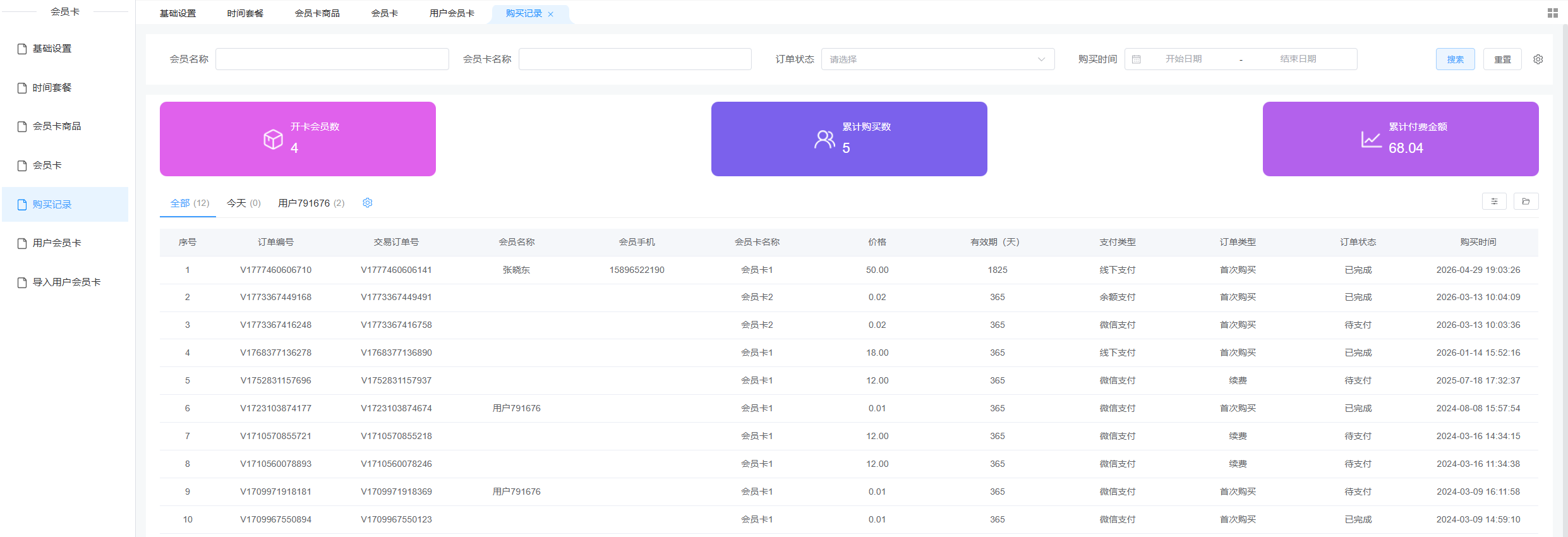This screenshot has width=1568, height=537.
Task: Open the 订单状态 dropdown
Action: click(938, 59)
